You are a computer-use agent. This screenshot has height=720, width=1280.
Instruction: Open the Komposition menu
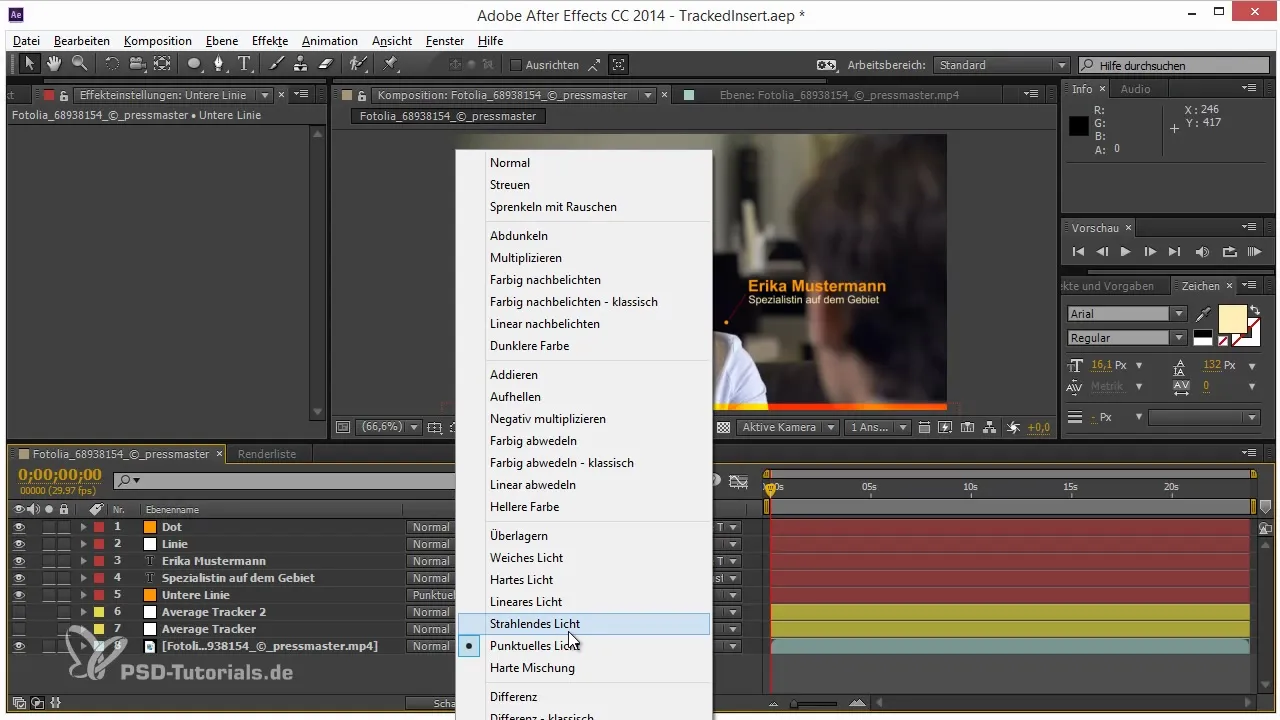(x=158, y=41)
